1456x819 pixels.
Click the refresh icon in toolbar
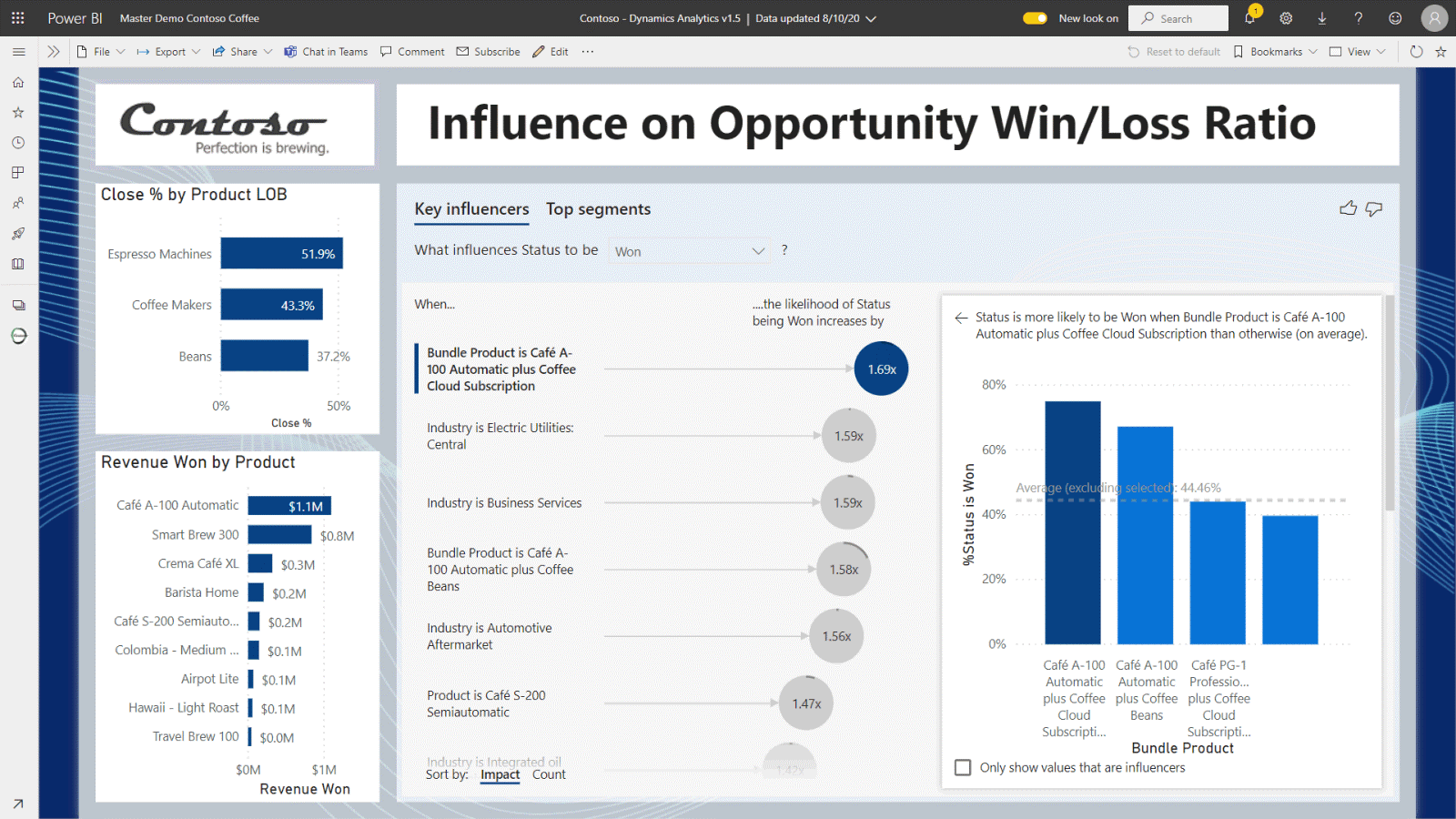[1416, 52]
